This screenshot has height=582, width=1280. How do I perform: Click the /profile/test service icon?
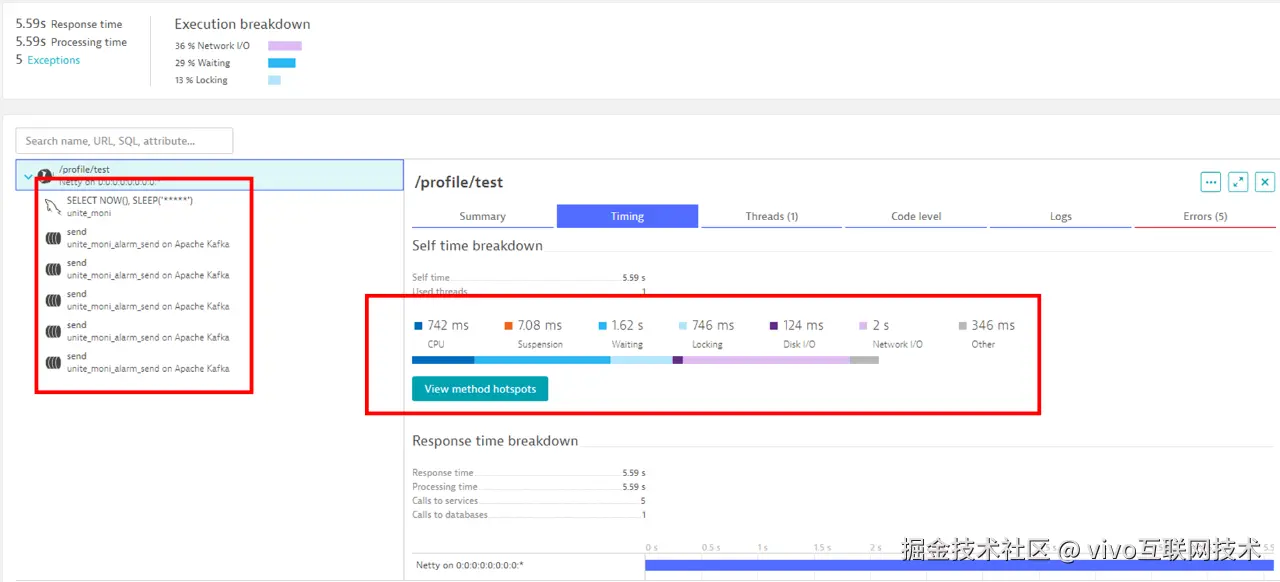coord(45,176)
